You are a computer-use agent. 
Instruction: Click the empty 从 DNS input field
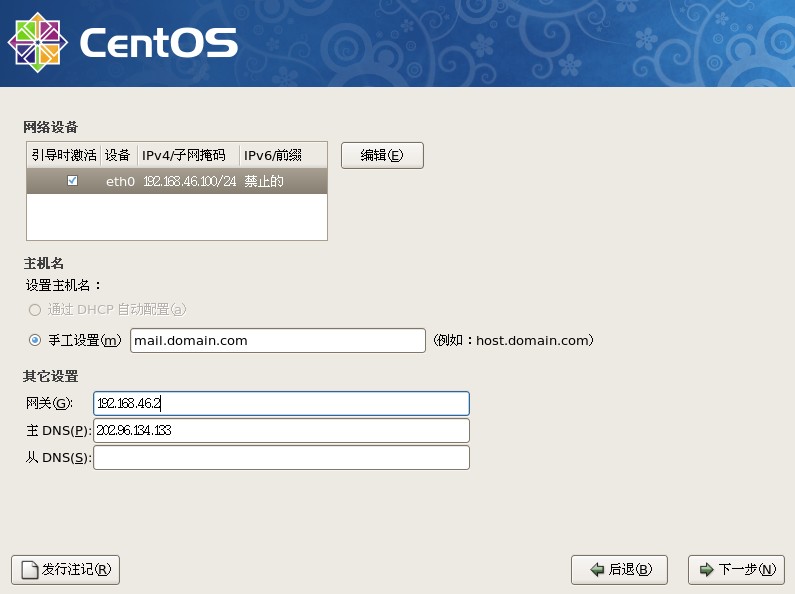(x=281, y=457)
